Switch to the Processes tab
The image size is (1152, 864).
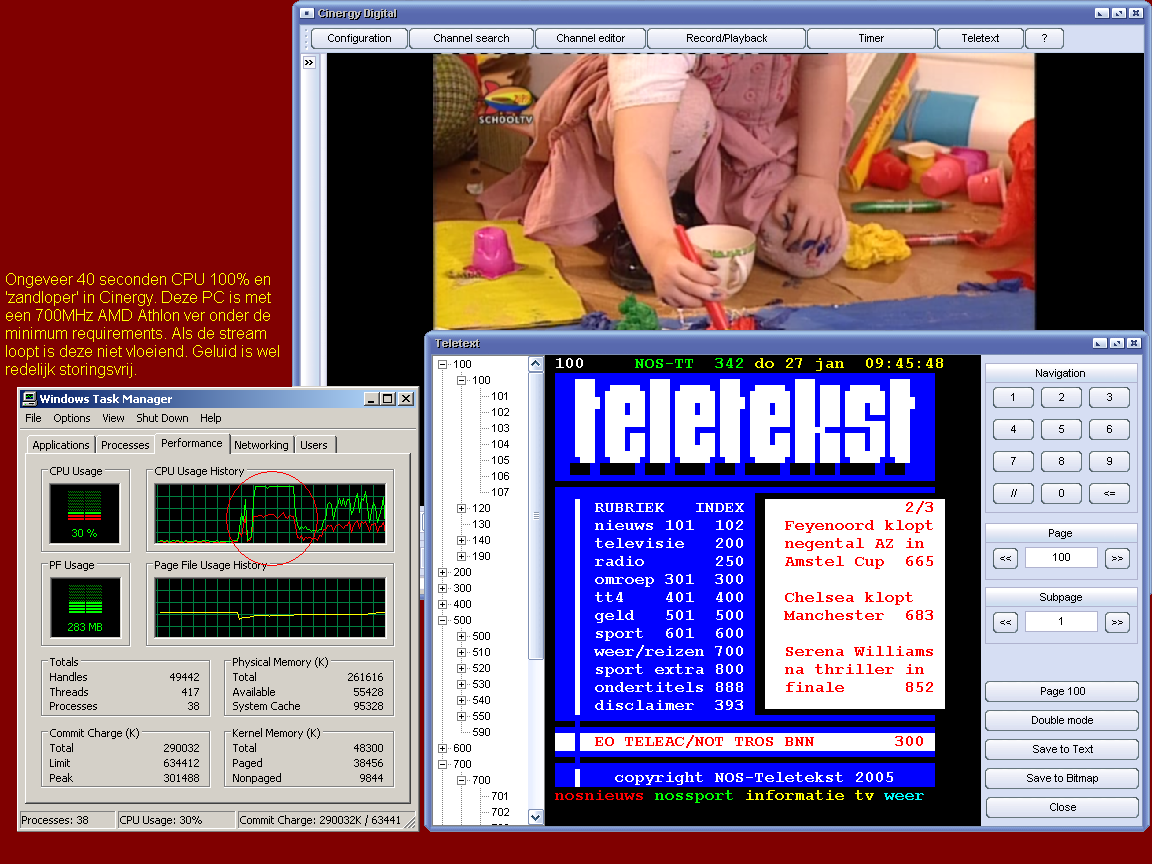(x=125, y=444)
